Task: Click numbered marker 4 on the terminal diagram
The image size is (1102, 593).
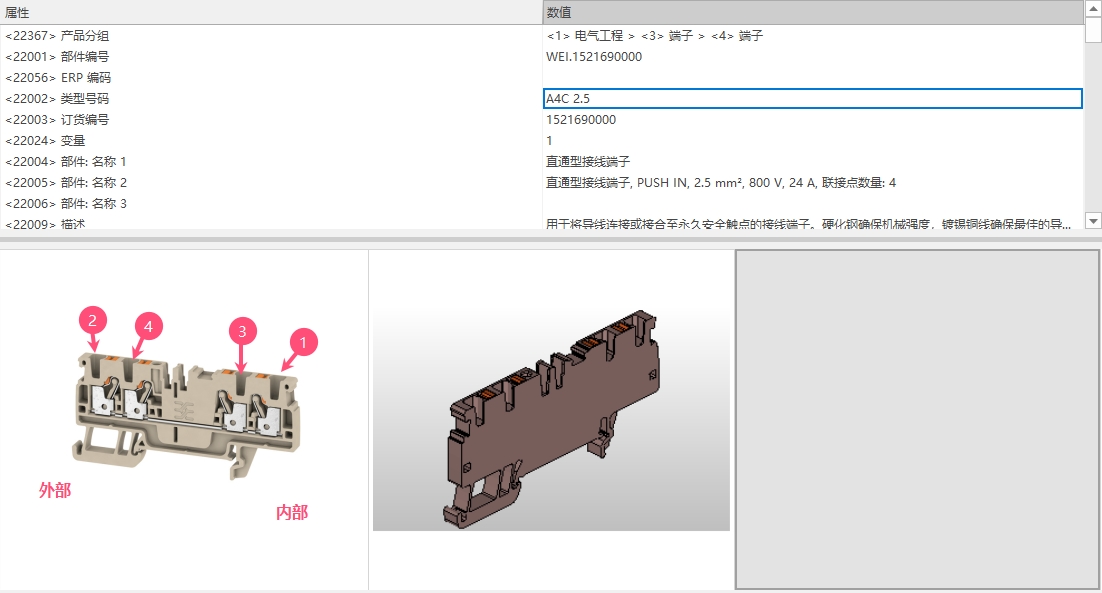Action: 148,326
